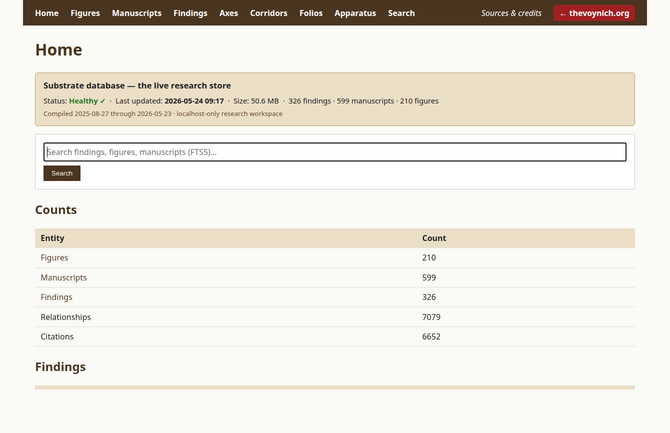The image size is (670, 433).
Task: Open Manuscripts in navigation bar
Action: (x=137, y=13)
